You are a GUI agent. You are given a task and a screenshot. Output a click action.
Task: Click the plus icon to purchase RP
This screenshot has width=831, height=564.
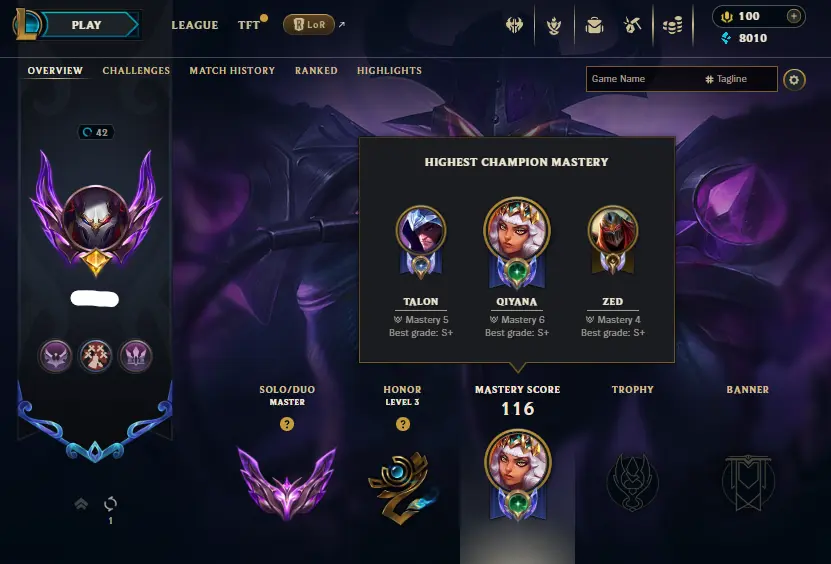793,16
